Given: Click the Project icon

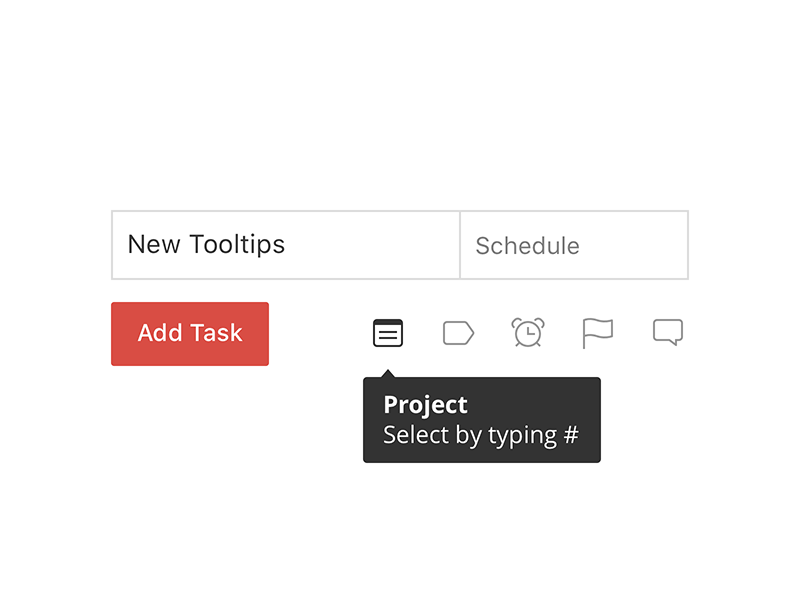Looking at the screenshot, I should [x=388, y=333].
